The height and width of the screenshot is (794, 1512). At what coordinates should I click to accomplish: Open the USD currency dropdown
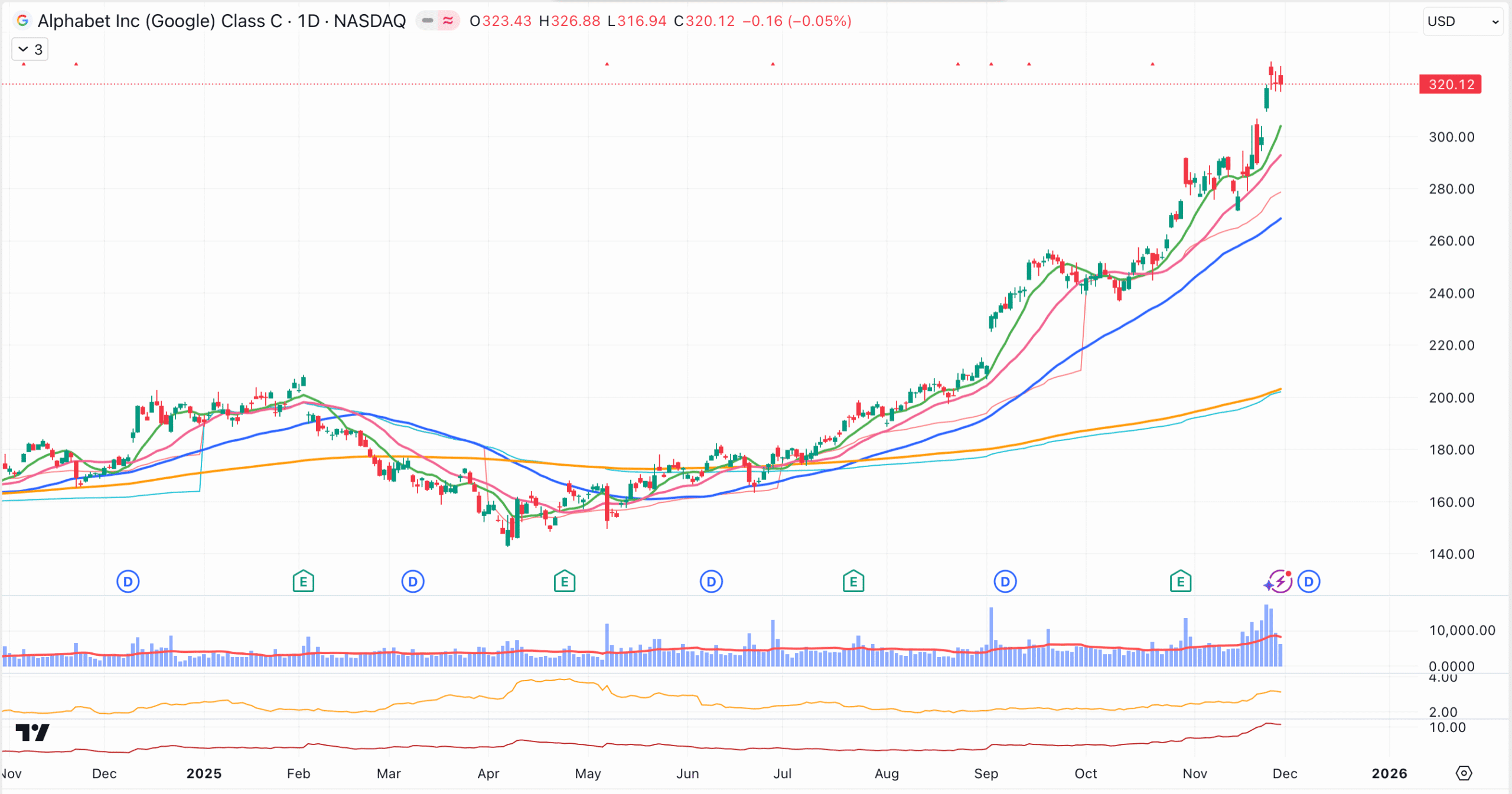click(x=1462, y=22)
